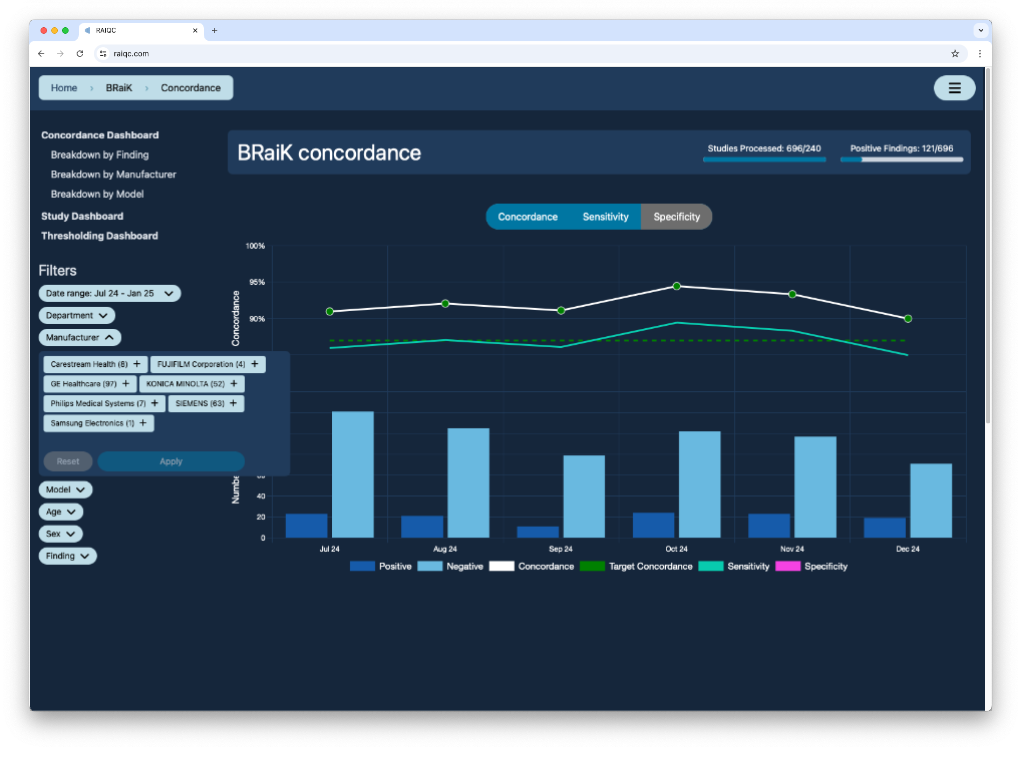
Task: Click the bookmark star in the address bar
Action: (x=955, y=54)
